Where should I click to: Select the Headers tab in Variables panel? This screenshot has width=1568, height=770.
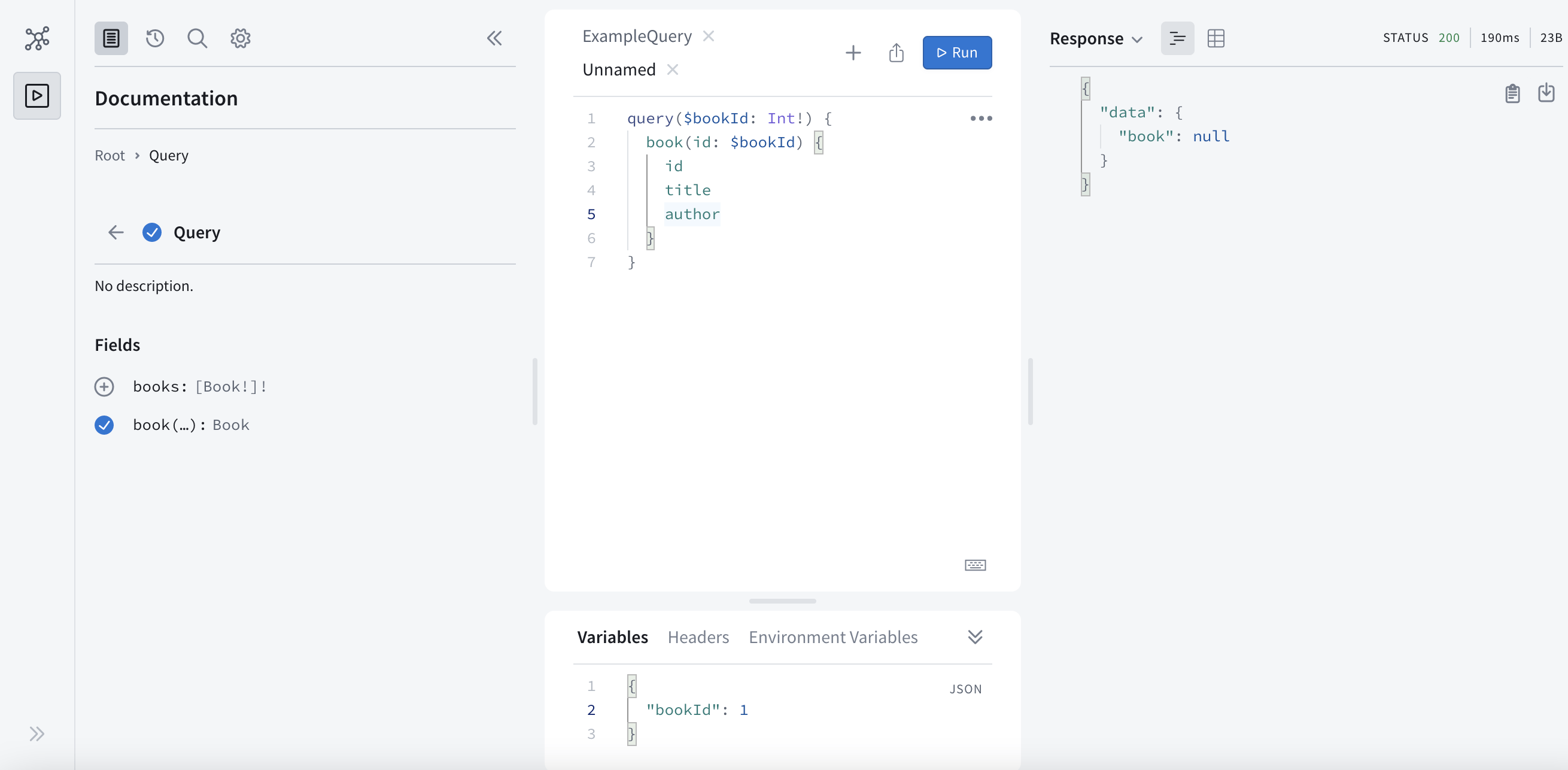pyautogui.click(x=698, y=637)
